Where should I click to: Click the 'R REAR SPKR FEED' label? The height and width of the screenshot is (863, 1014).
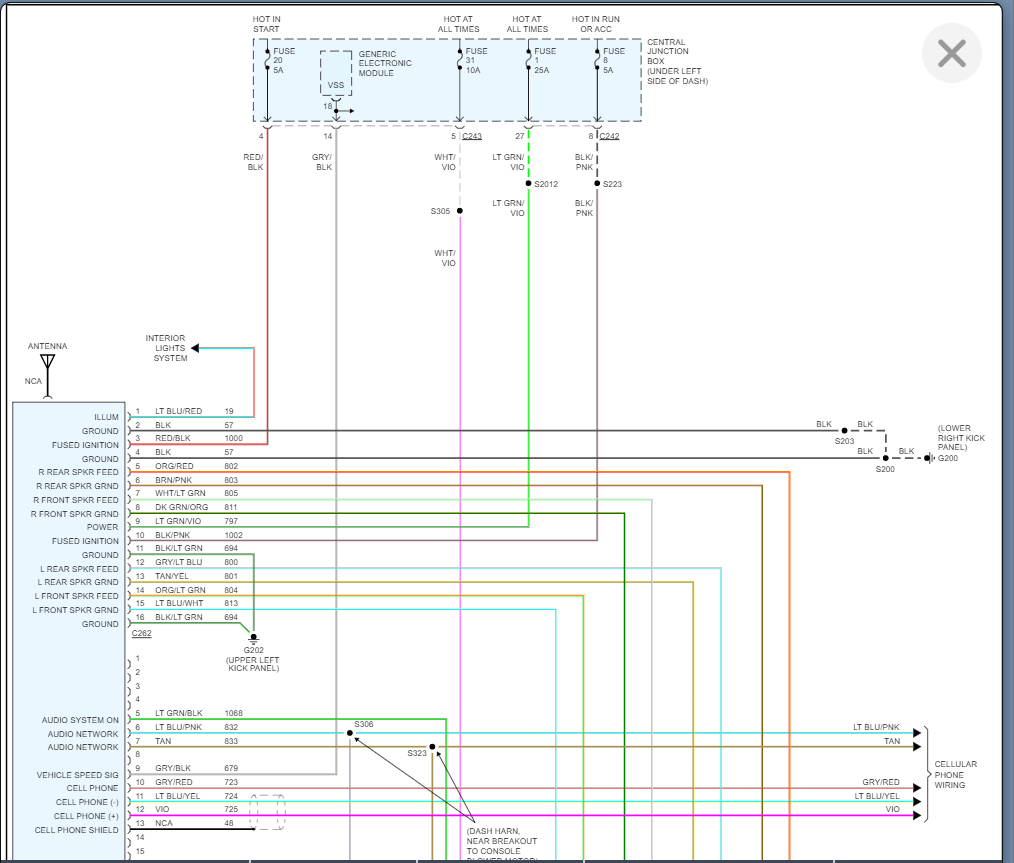coord(78,472)
